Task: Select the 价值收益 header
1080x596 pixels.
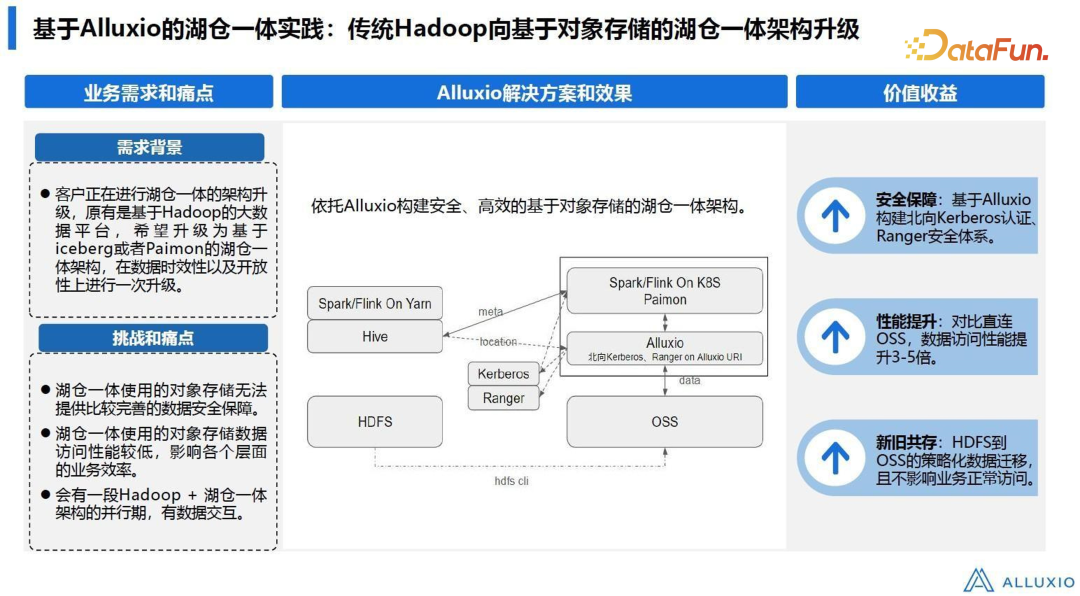Action: pos(920,92)
